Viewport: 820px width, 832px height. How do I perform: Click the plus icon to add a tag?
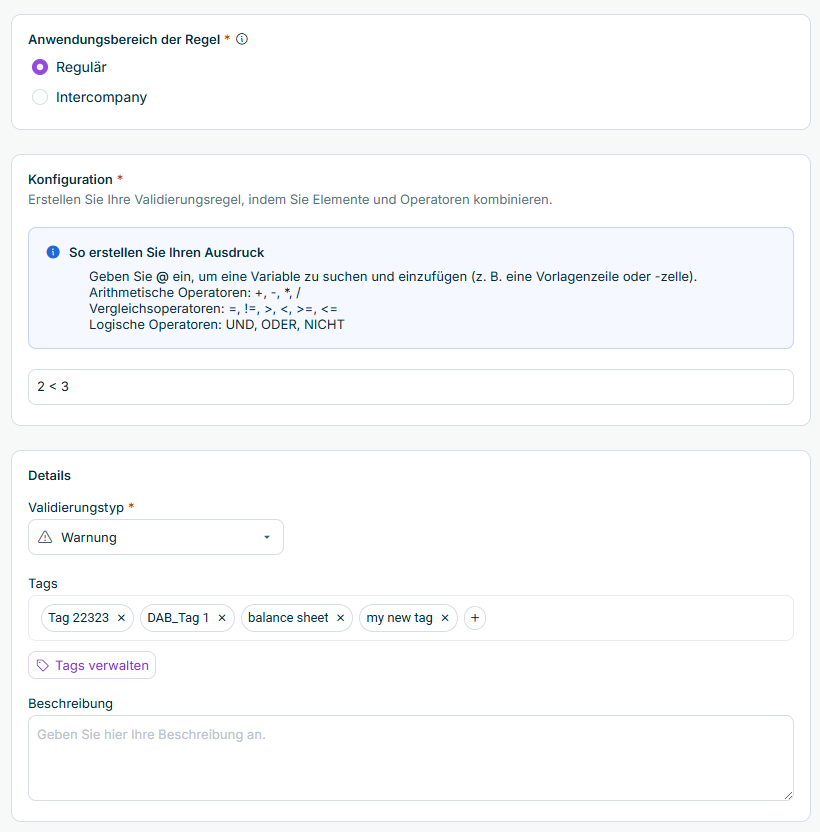click(x=475, y=618)
